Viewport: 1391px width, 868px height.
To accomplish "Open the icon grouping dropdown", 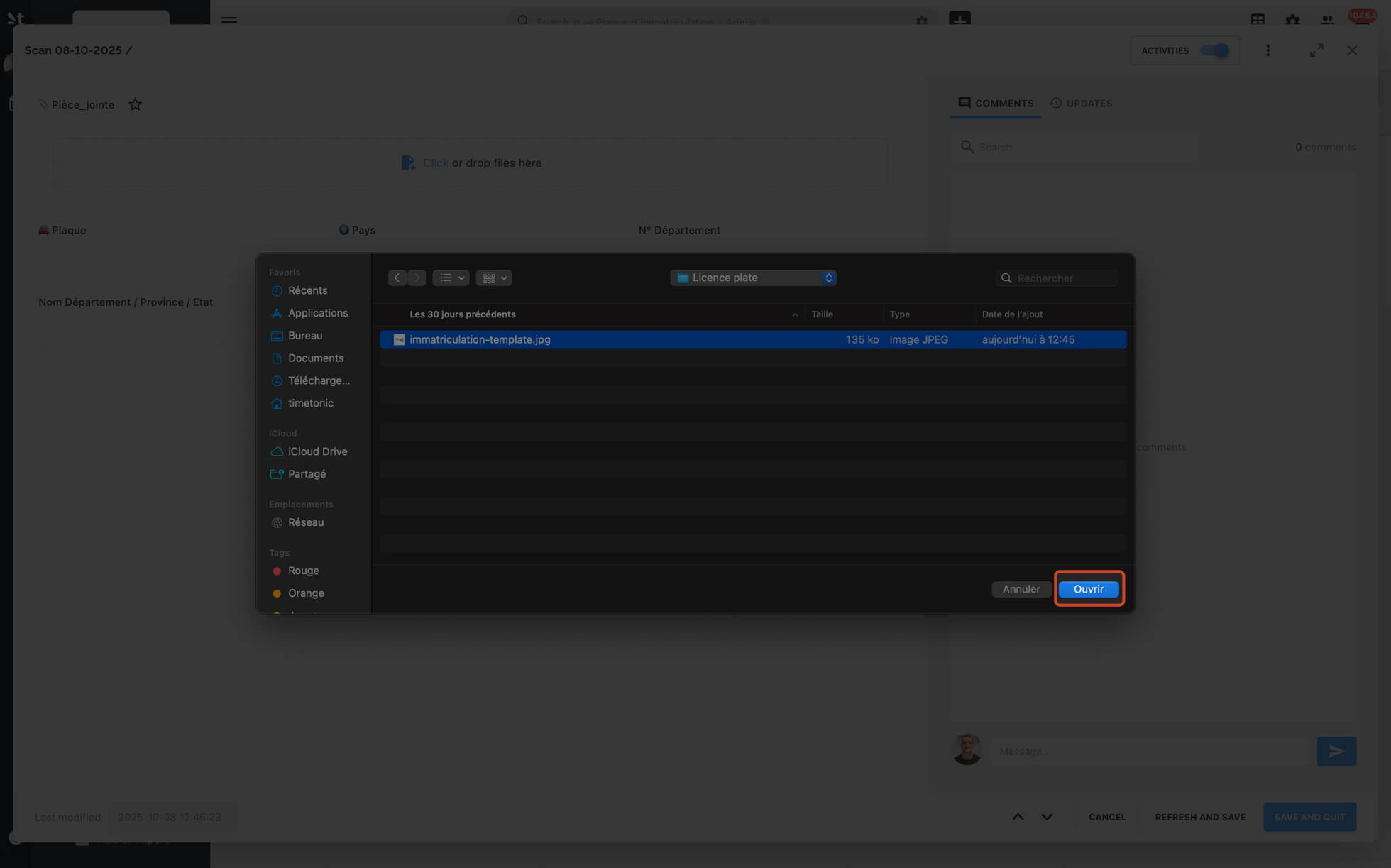I will [494, 278].
